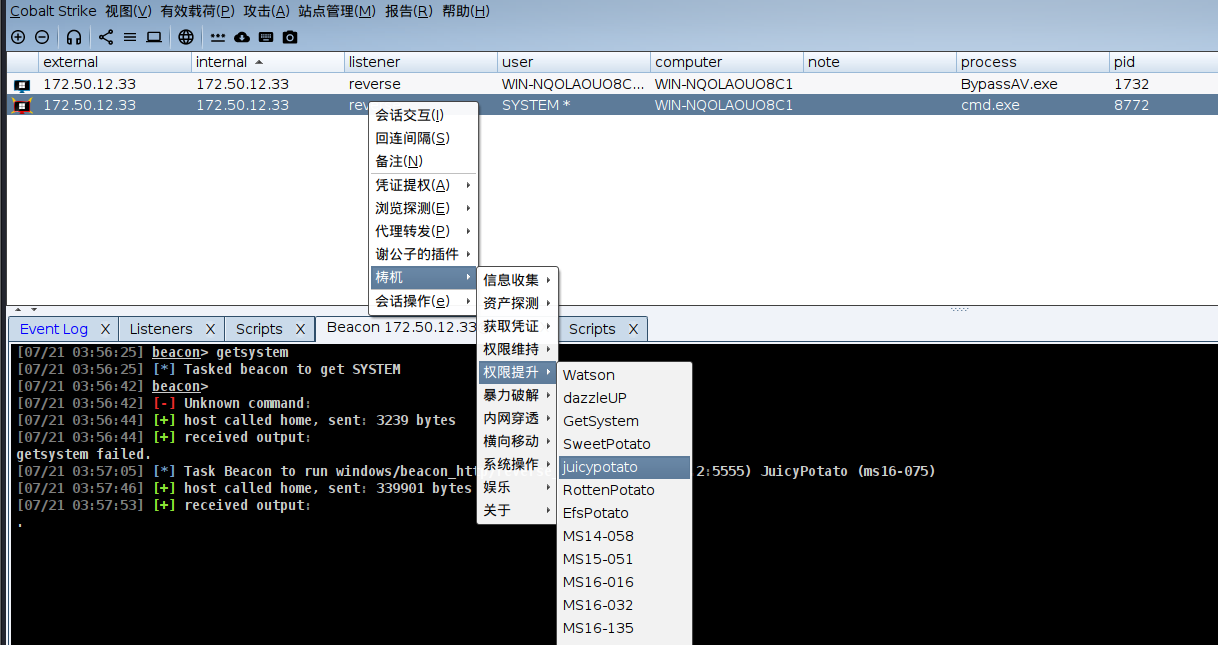Select the juicypotato exploit entry
The image size is (1218, 645).
(625, 467)
